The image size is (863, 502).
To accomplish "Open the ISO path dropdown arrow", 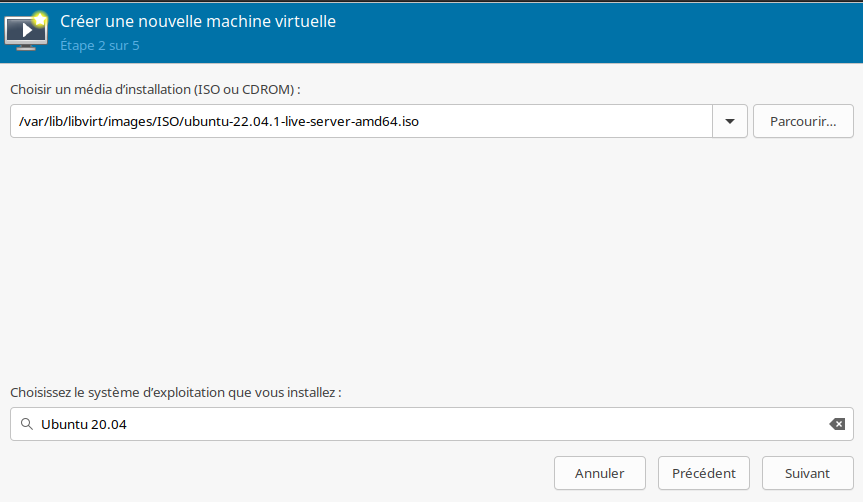I will point(730,121).
